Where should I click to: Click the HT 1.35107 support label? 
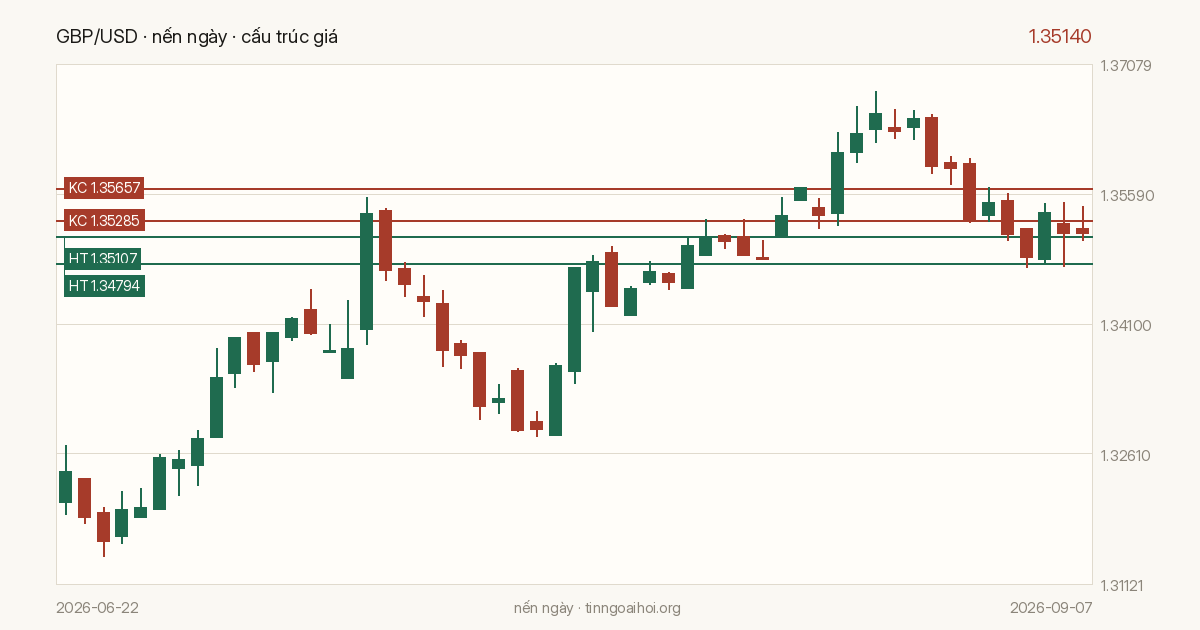click(102, 259)
